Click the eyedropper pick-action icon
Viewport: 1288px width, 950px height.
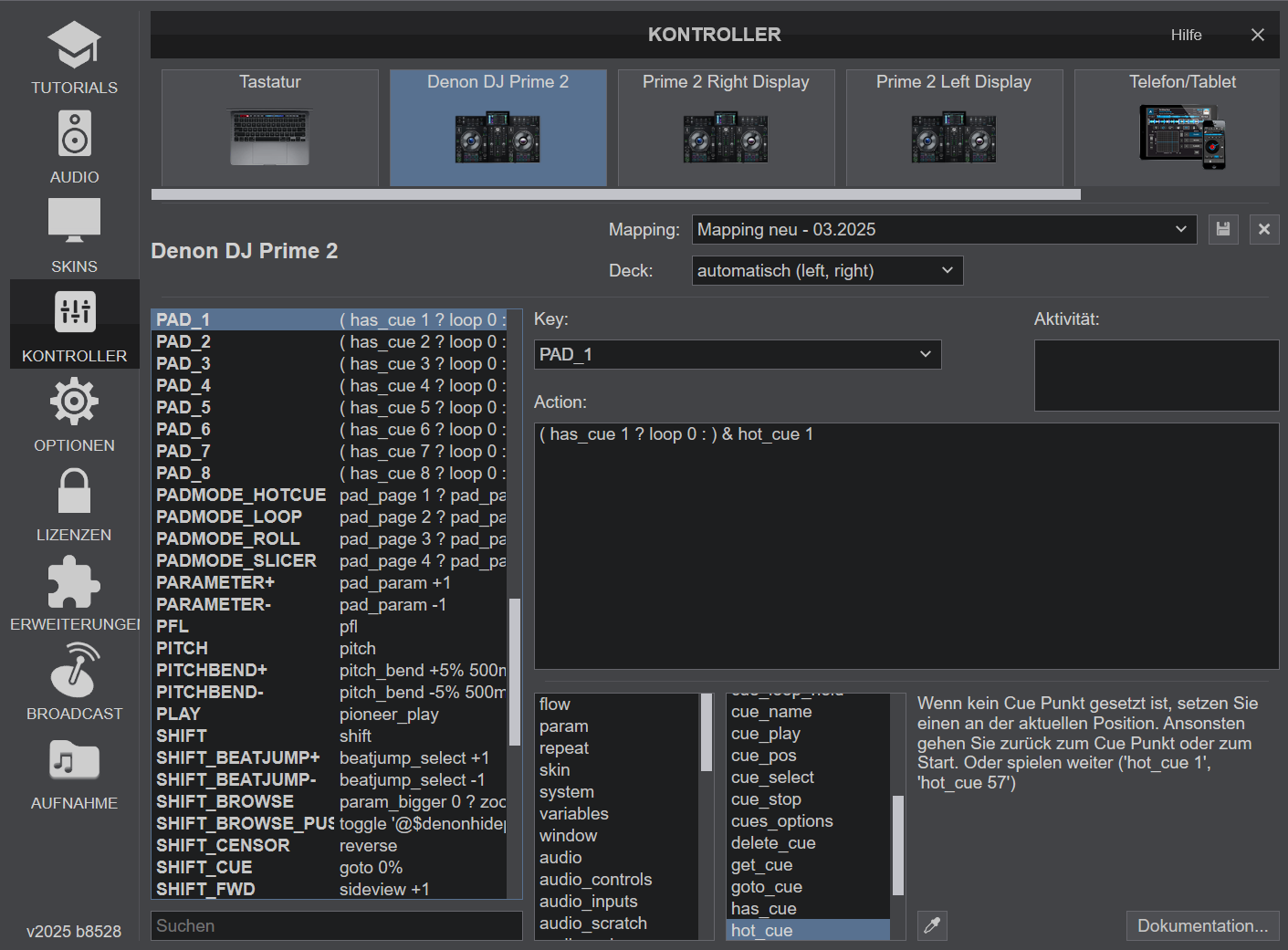point(932,925)
